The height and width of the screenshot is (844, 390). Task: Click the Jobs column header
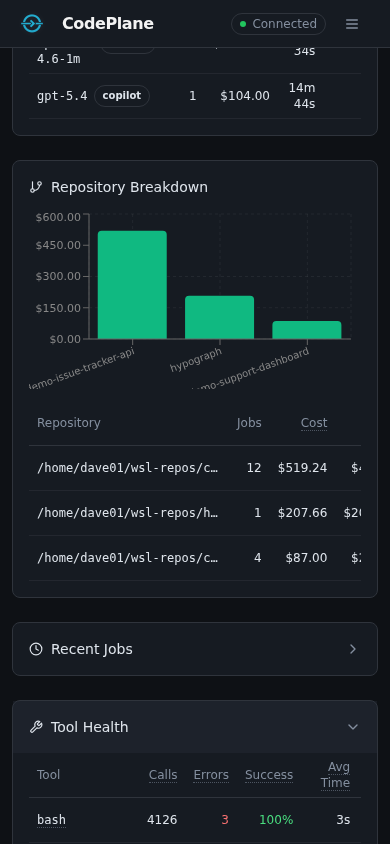coord(249,423)
